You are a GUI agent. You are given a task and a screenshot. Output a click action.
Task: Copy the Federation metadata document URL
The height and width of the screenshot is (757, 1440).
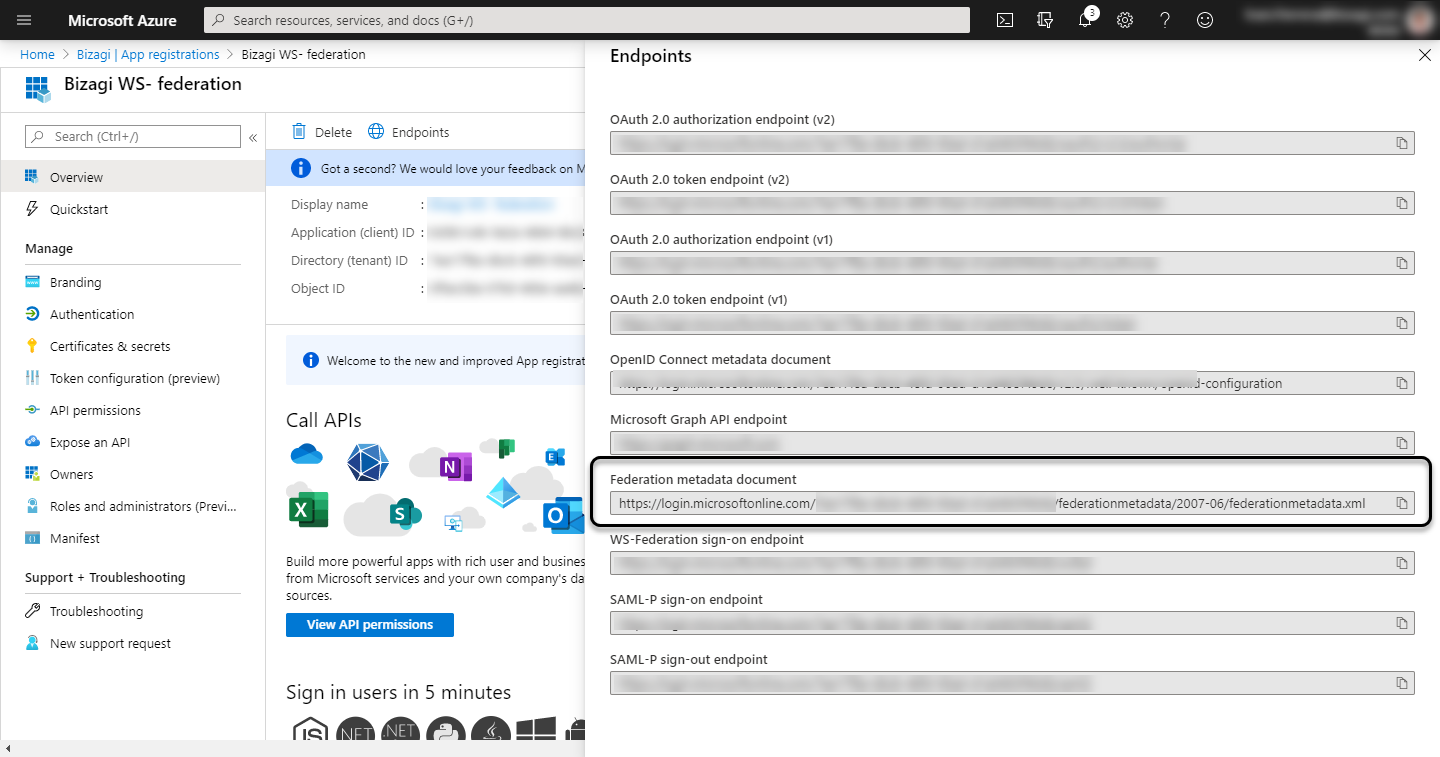(1402, 503)
